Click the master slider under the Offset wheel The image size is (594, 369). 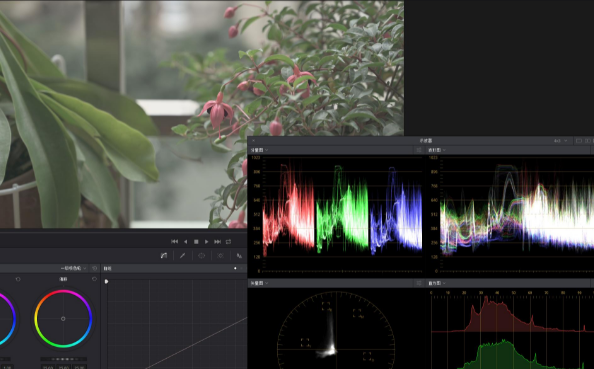click(63, 359)
